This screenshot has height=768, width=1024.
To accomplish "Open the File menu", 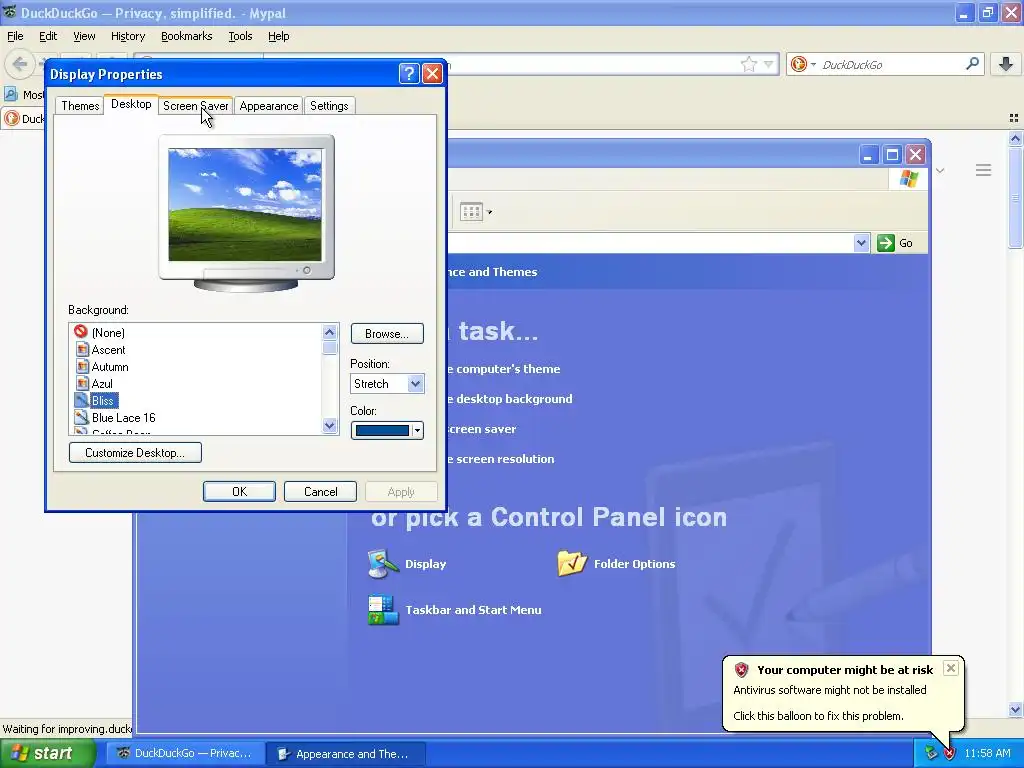I will click(x=15, y=36).
